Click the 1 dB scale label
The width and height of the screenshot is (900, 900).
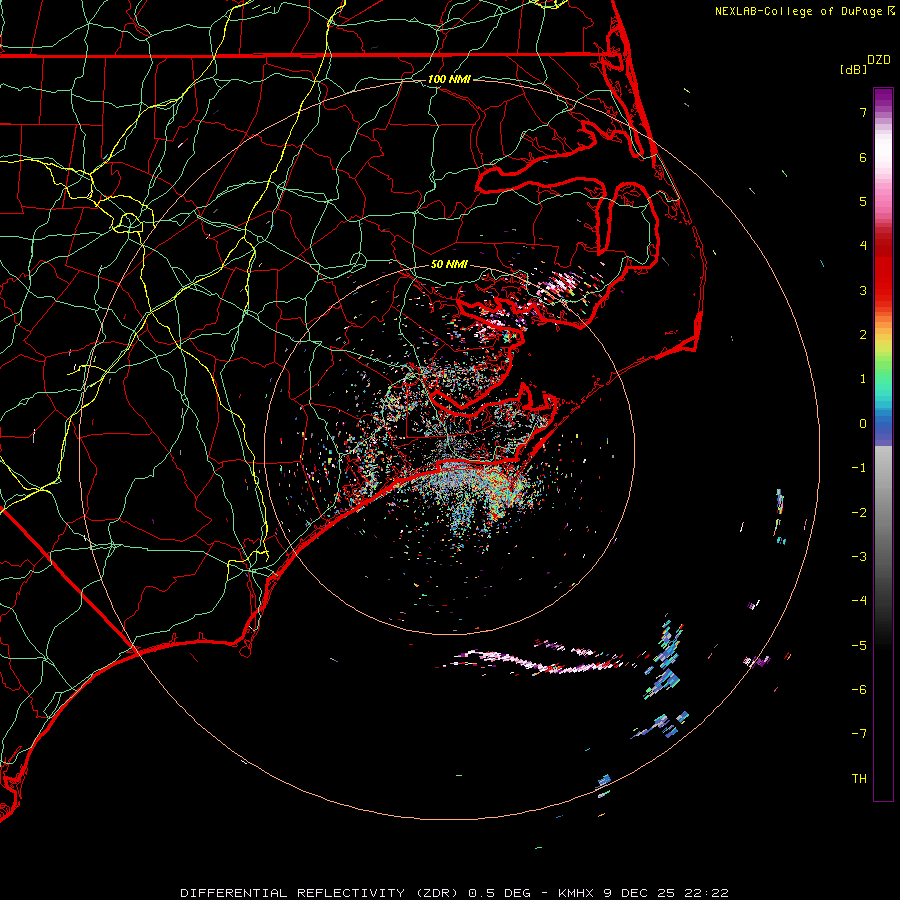pos(863,379)
